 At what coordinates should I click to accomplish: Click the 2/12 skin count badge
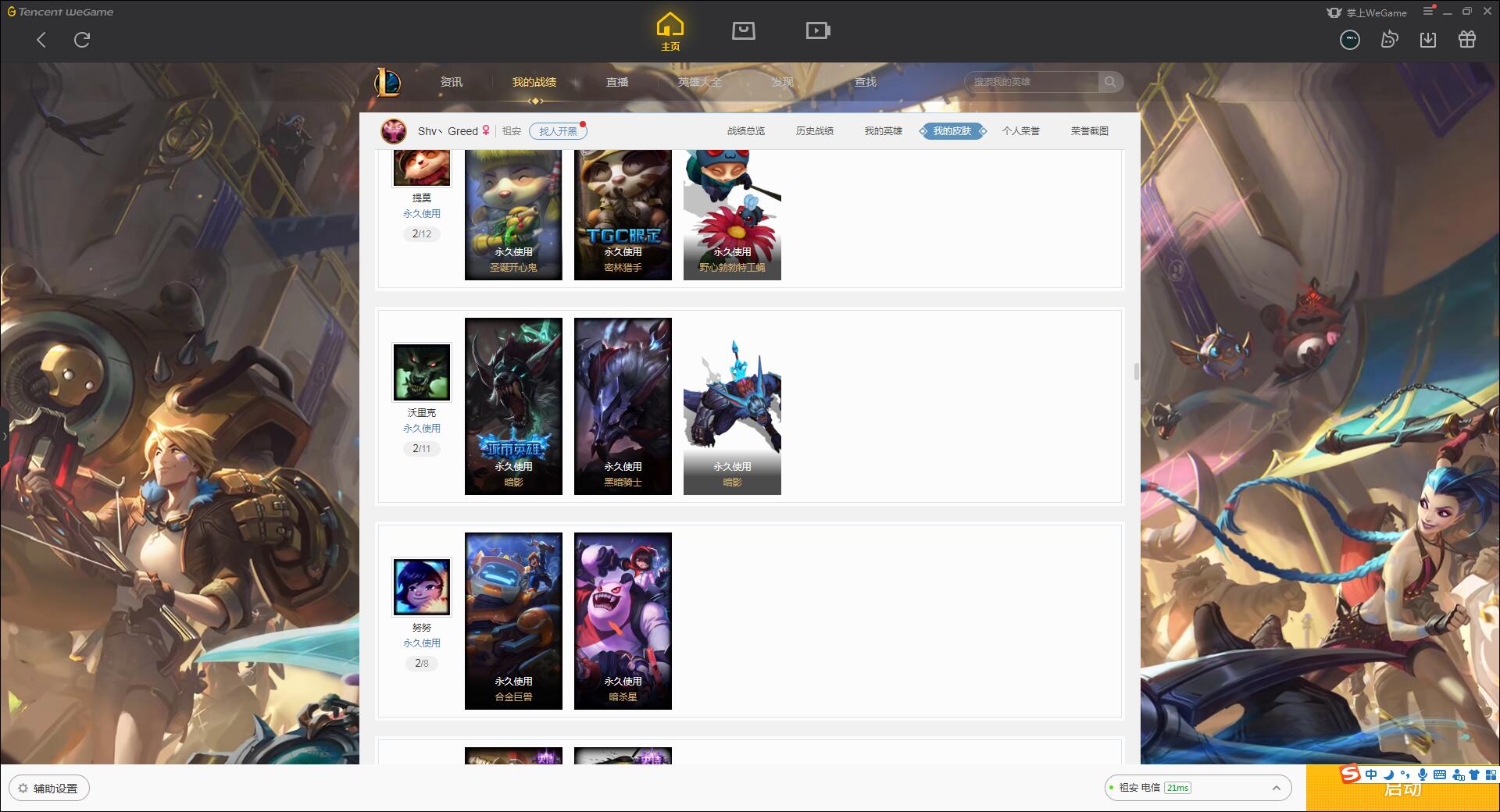click(422, 233)
